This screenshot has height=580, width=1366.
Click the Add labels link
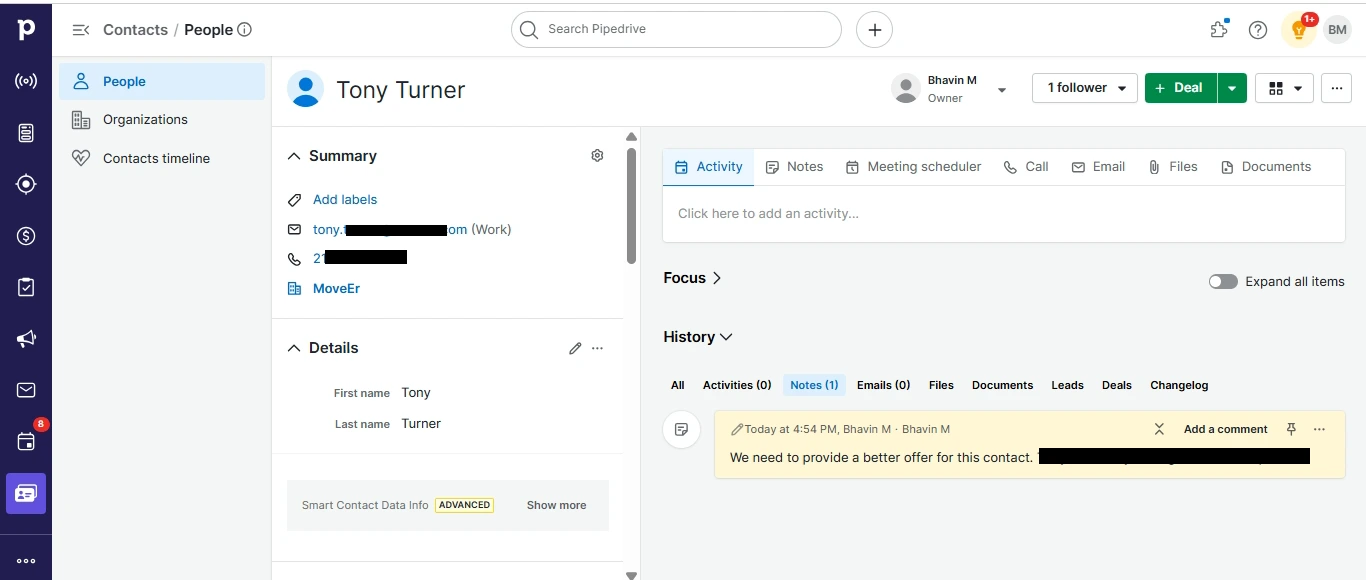(345, 200)
